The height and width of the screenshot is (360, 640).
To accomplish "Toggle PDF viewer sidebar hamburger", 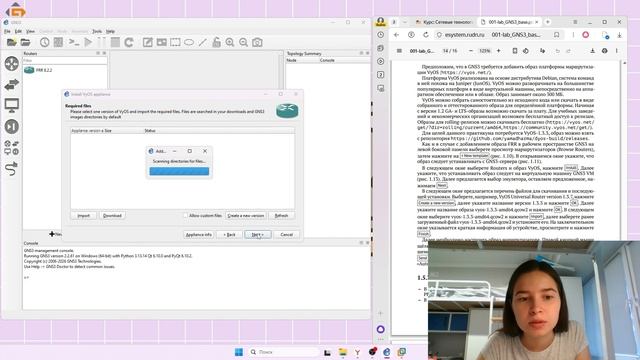I will coord(399,51).
